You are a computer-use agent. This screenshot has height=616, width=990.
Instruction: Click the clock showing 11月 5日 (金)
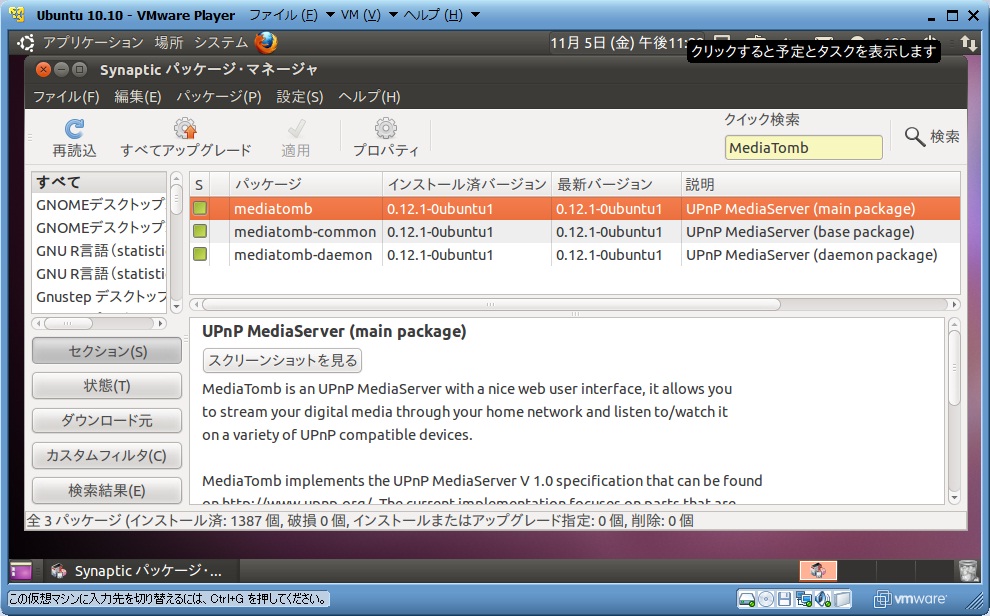click(625, 43)
